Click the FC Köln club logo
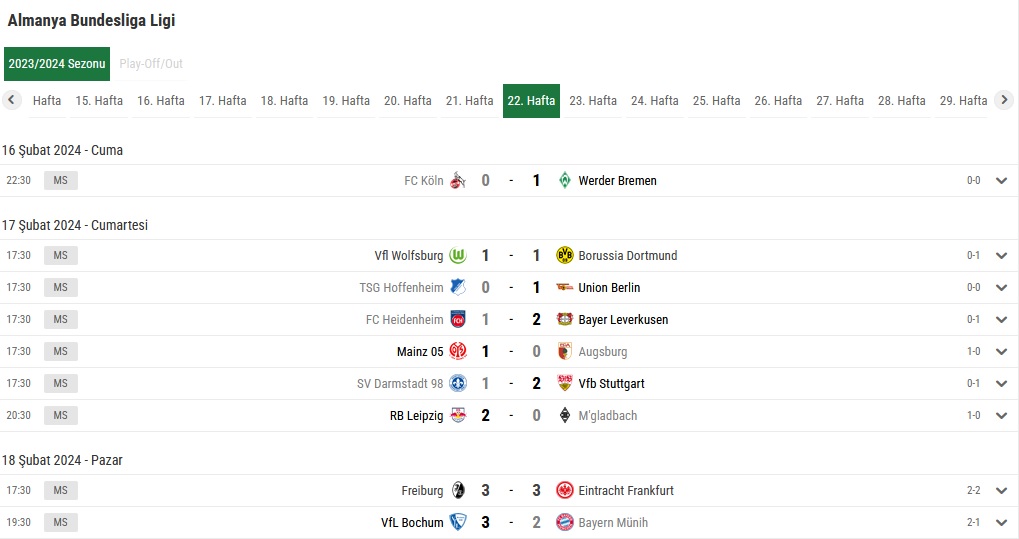 click(x=458, y=180)
